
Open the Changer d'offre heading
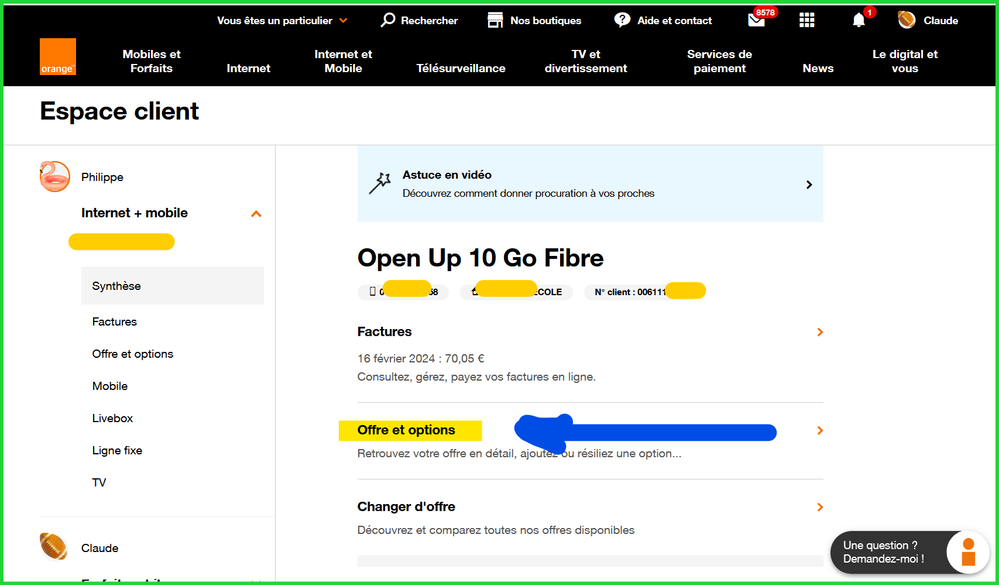[406, 507]
